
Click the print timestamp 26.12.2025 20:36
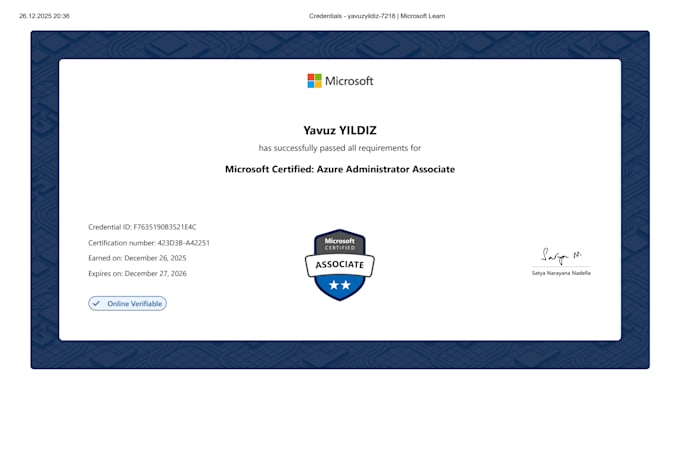click(44, 16)
